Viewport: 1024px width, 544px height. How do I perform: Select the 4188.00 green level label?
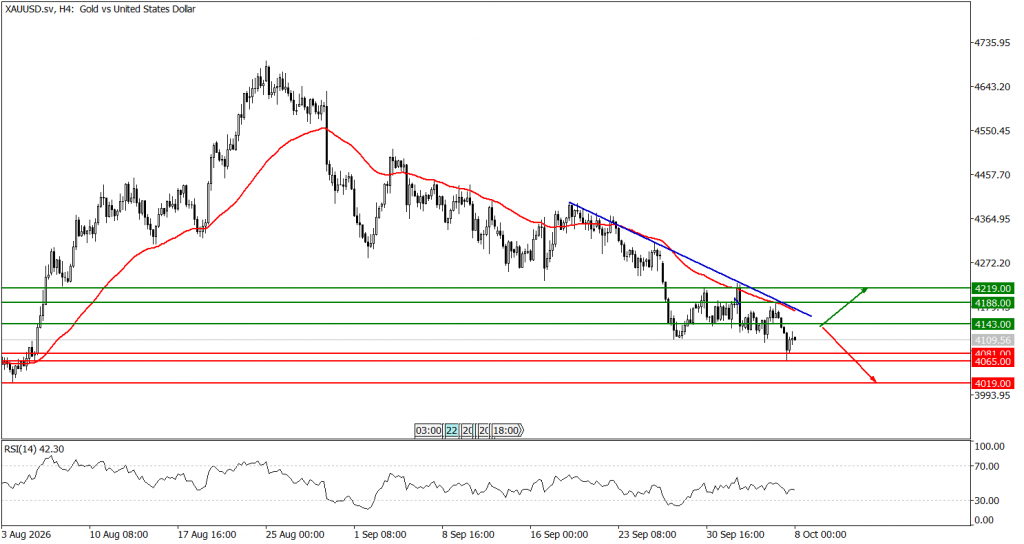pyautogui.click(x=993, y=303)
